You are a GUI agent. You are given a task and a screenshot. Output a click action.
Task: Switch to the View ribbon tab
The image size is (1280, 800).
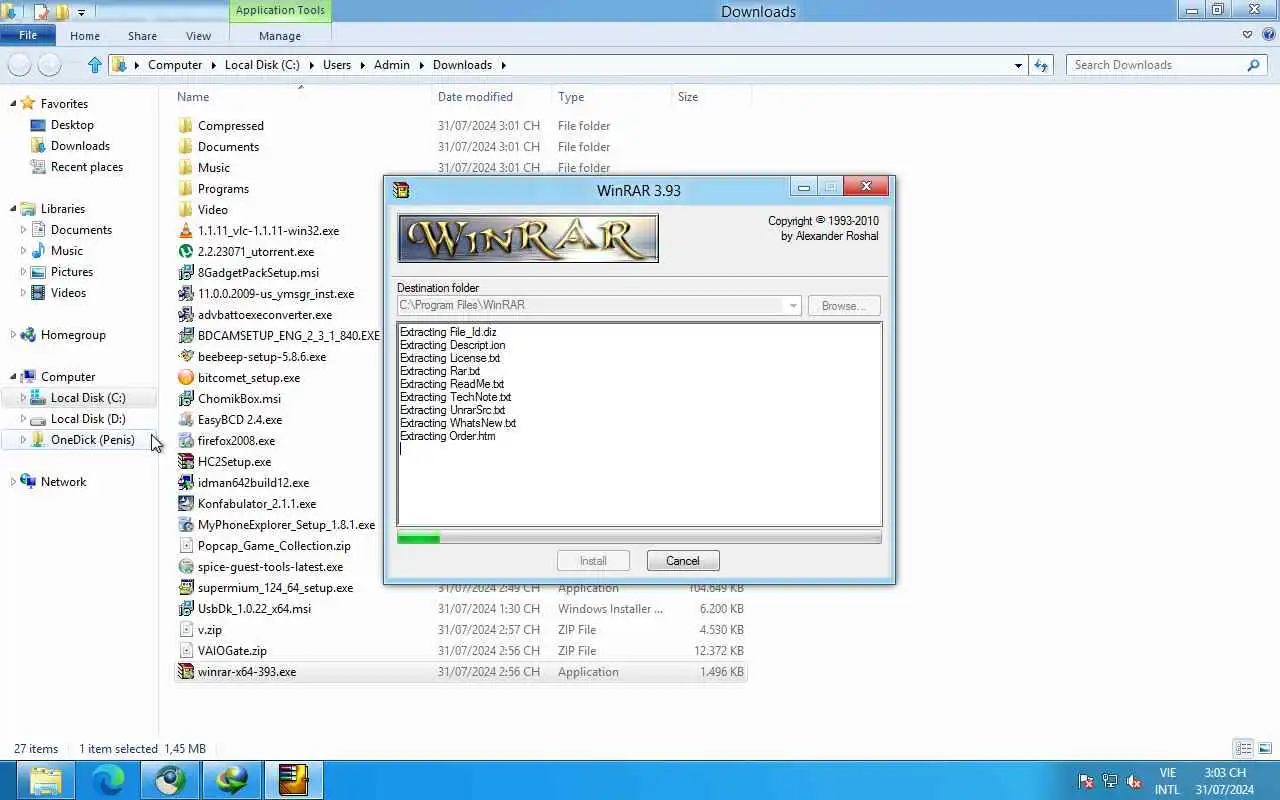click(x=198, y=36)
